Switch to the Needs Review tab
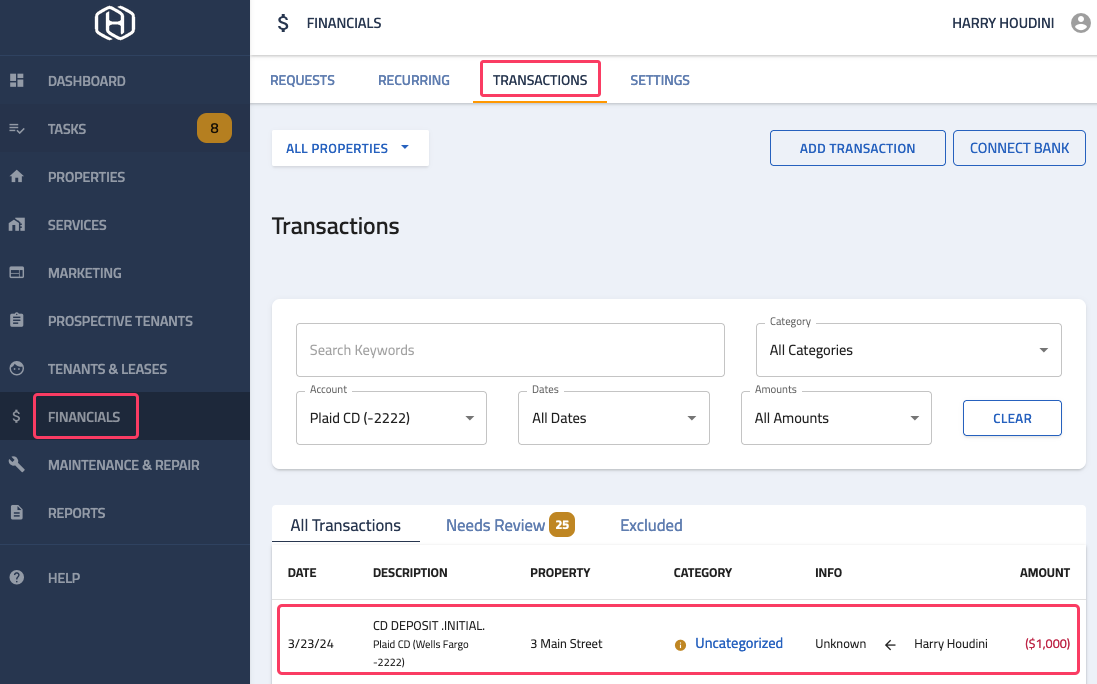This screenshot has width=1097, height=684. click(496, 524)
